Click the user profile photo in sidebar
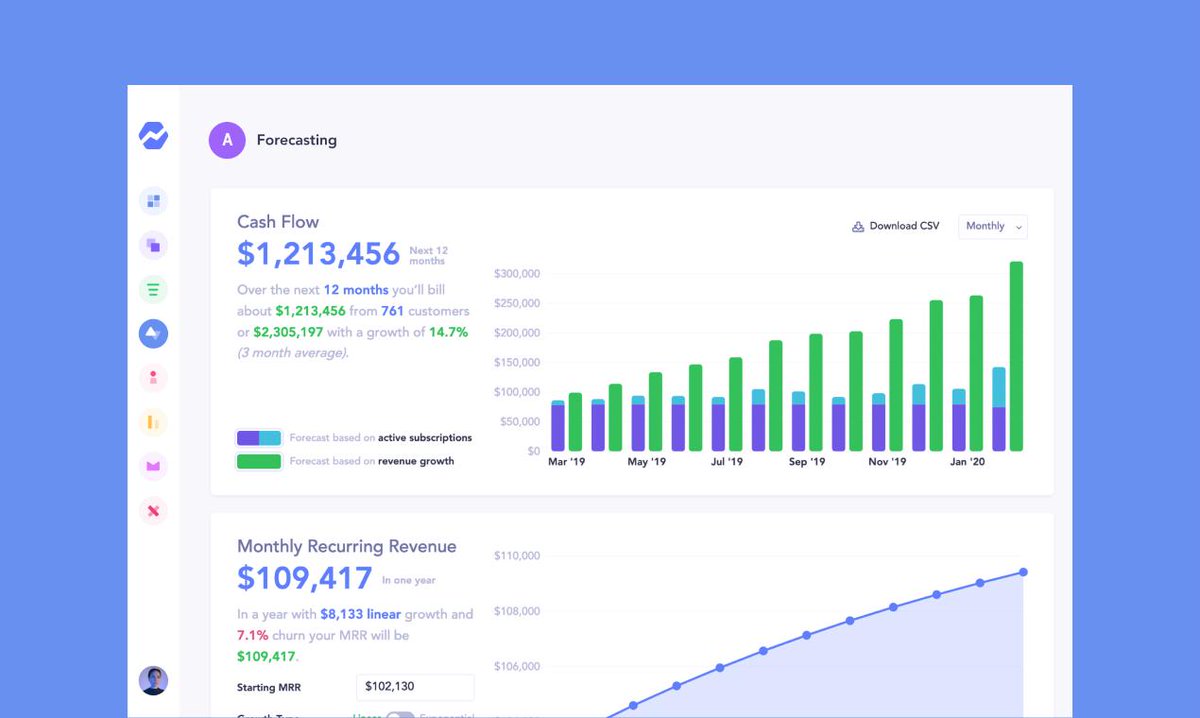 (153, 681)
